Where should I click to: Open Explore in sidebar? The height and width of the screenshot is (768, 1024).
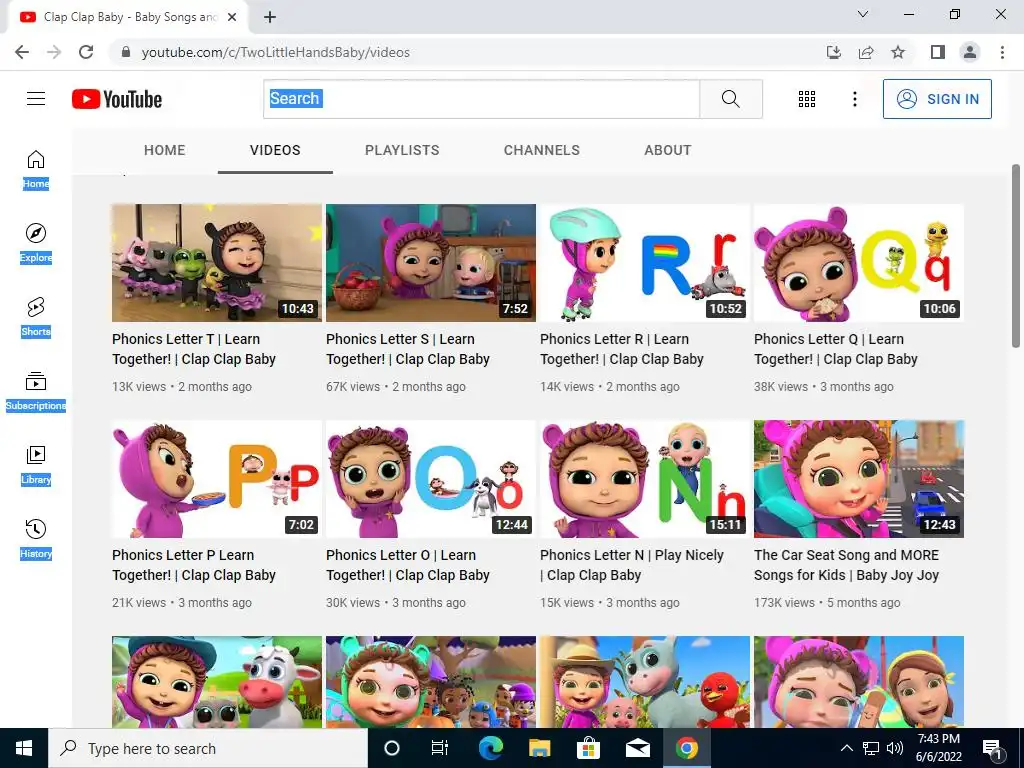(x=36, y=243)
